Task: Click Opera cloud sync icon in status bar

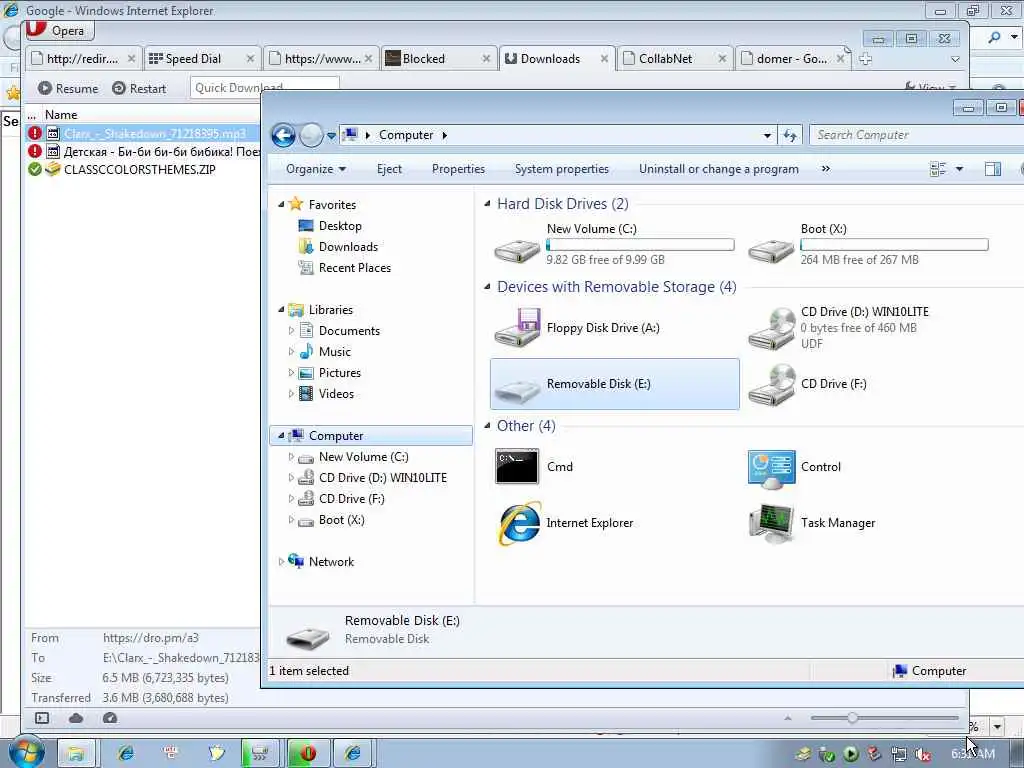Action: pyautogui.click(x=76, y=718)
